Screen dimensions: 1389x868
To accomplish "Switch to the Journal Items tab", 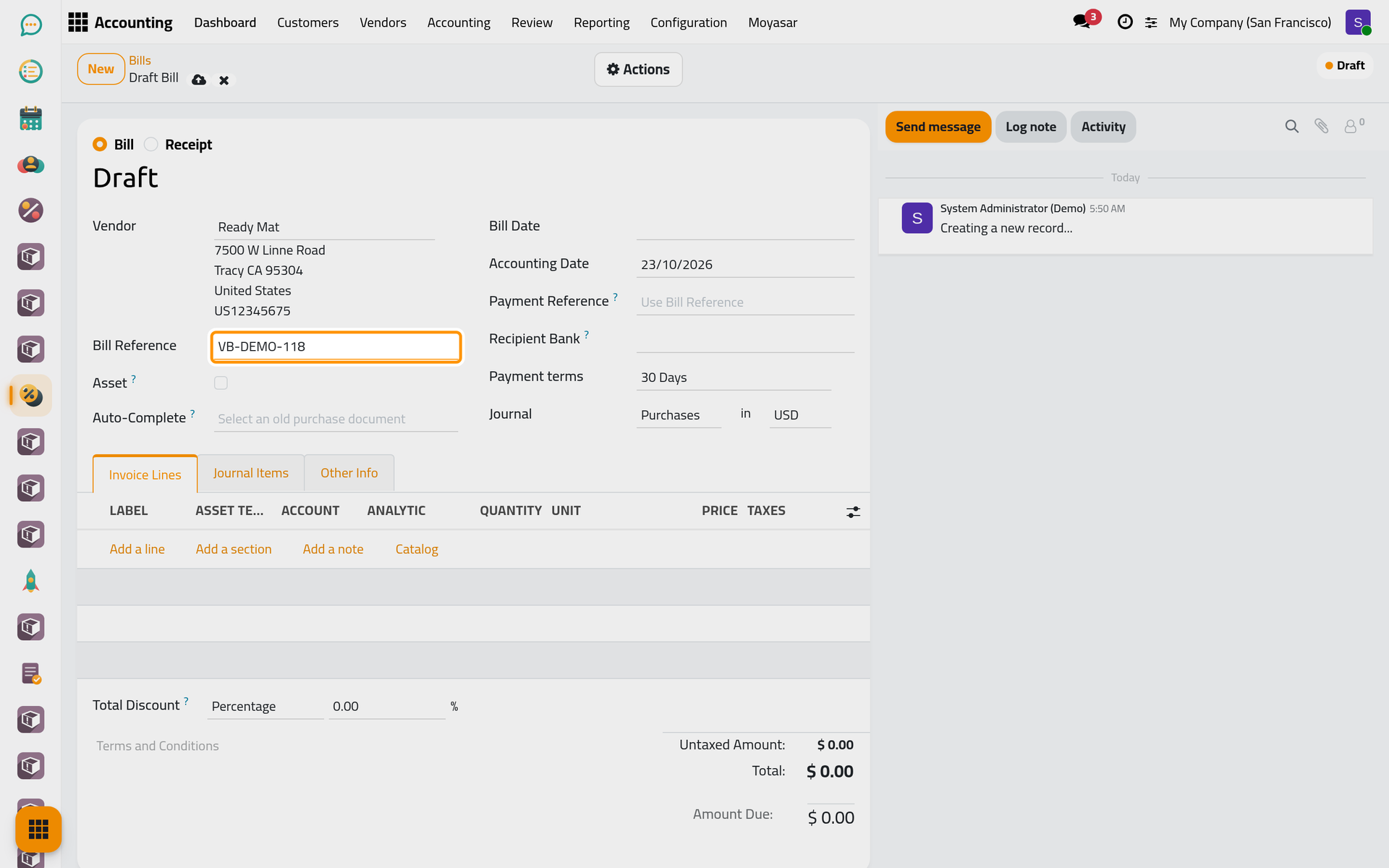I will (251, 473).
